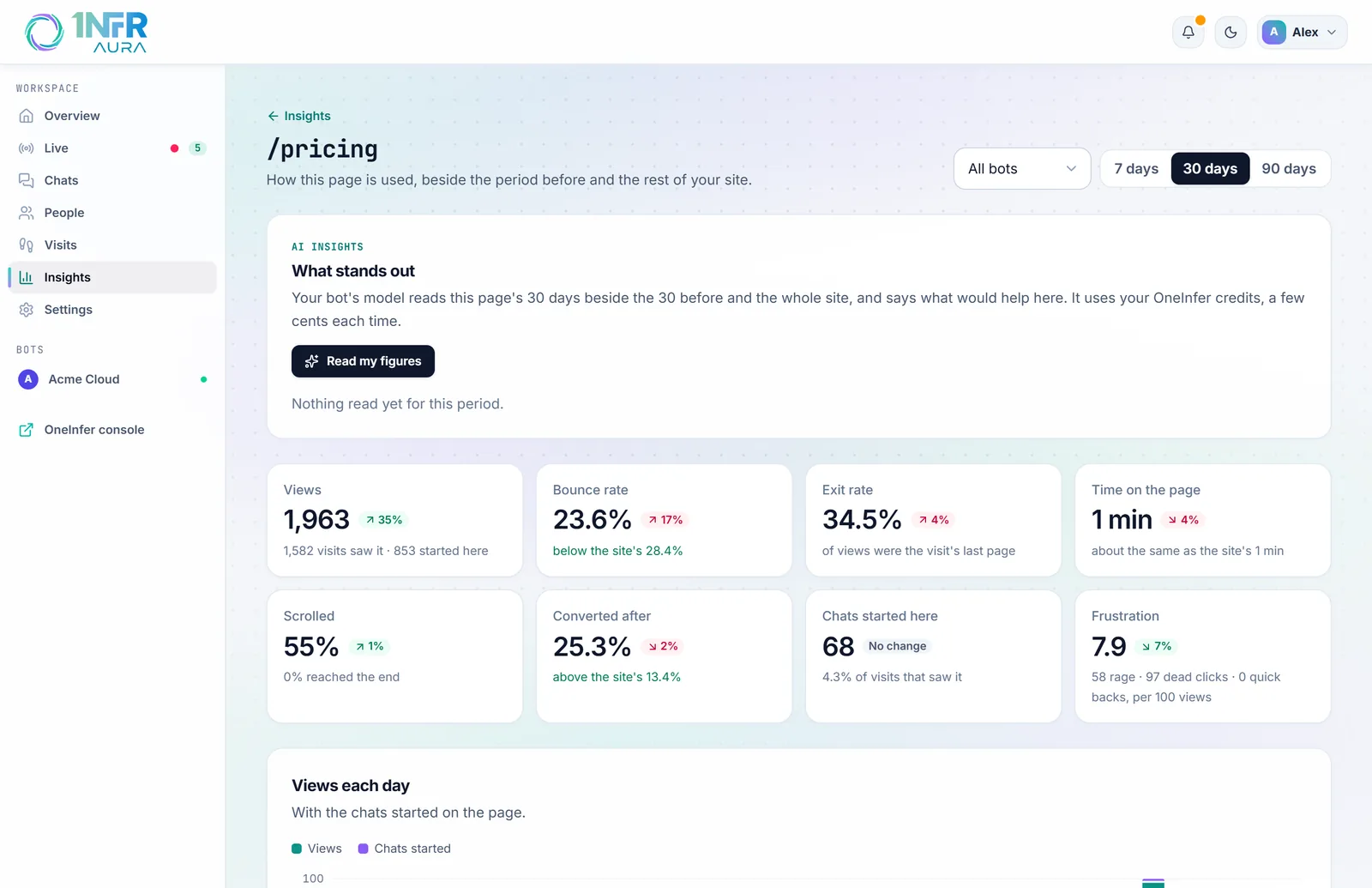Click the Read my figures button
The image size is (1372, 888).
pyautogui.click(x=363, y=361)
